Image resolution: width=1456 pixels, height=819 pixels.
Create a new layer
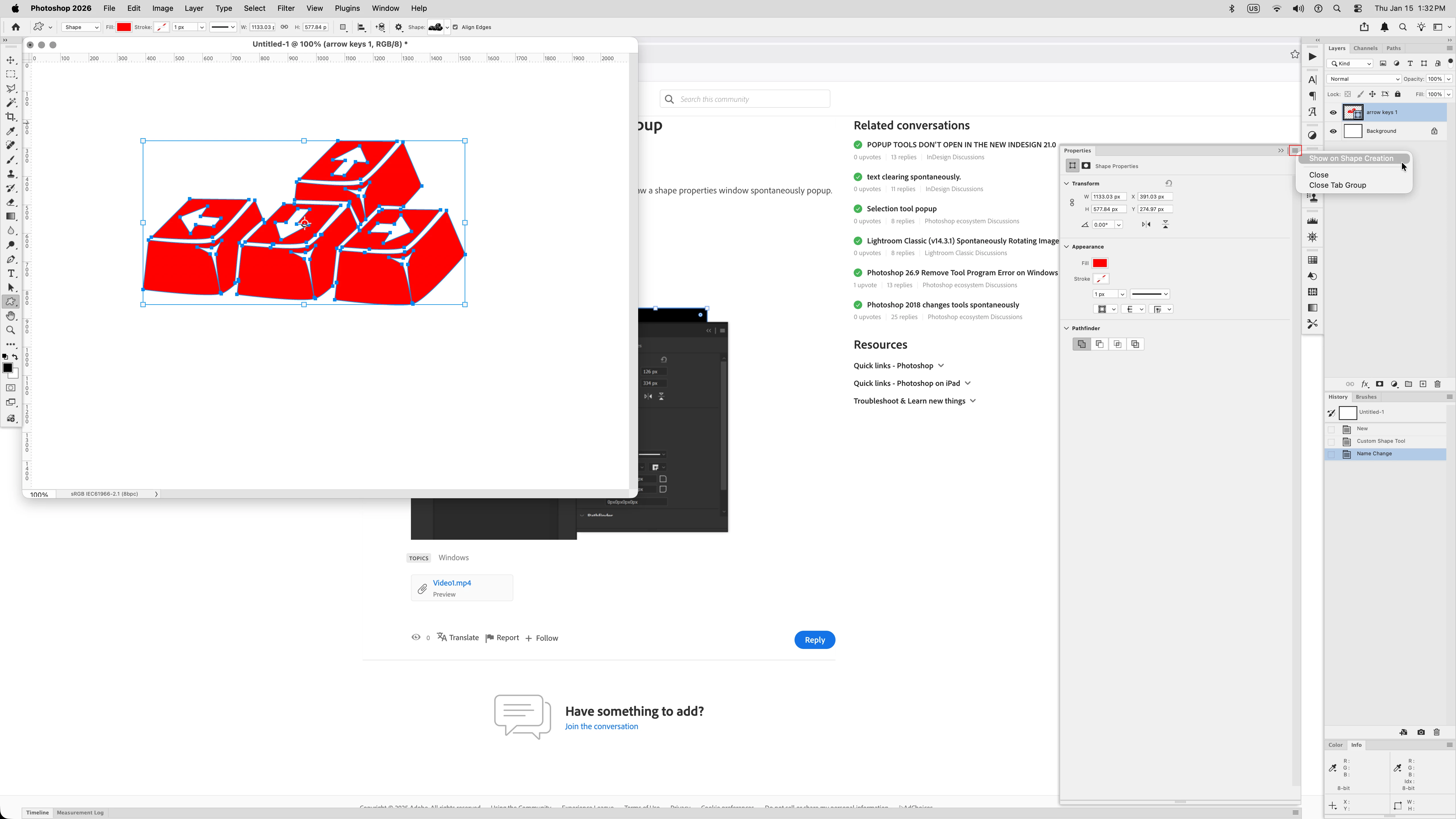pyautogui.click(x=1423, y=384)
